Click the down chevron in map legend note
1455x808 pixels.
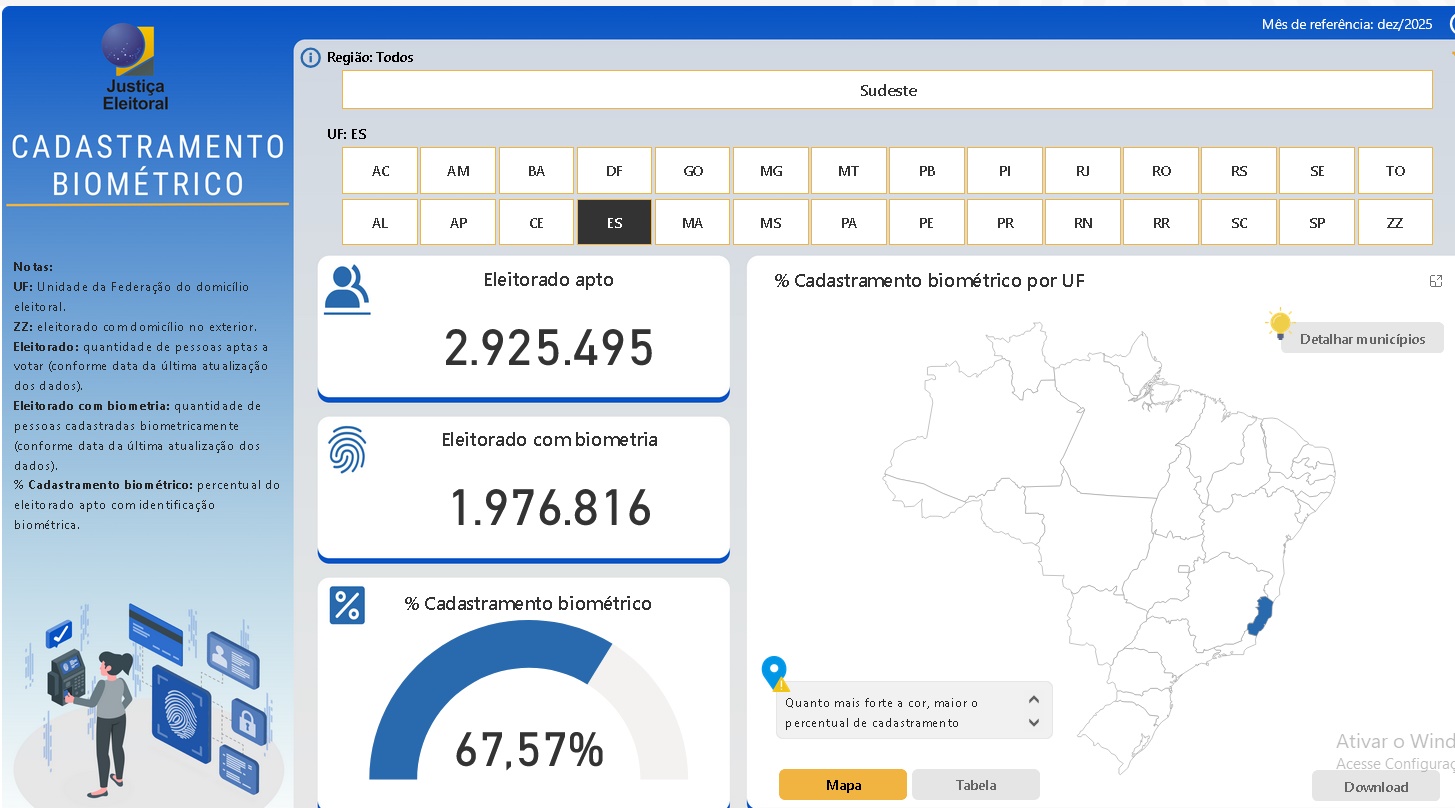click(1034, 723)
